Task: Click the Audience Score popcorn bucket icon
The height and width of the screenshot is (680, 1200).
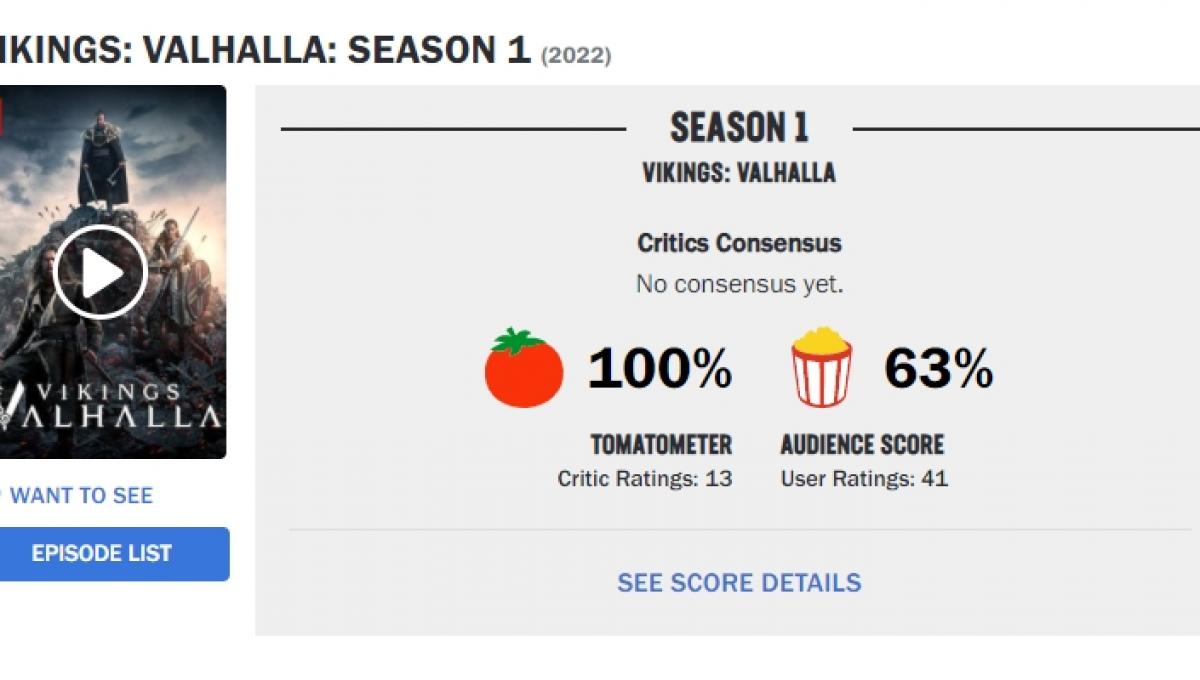Action: [820, 368]
